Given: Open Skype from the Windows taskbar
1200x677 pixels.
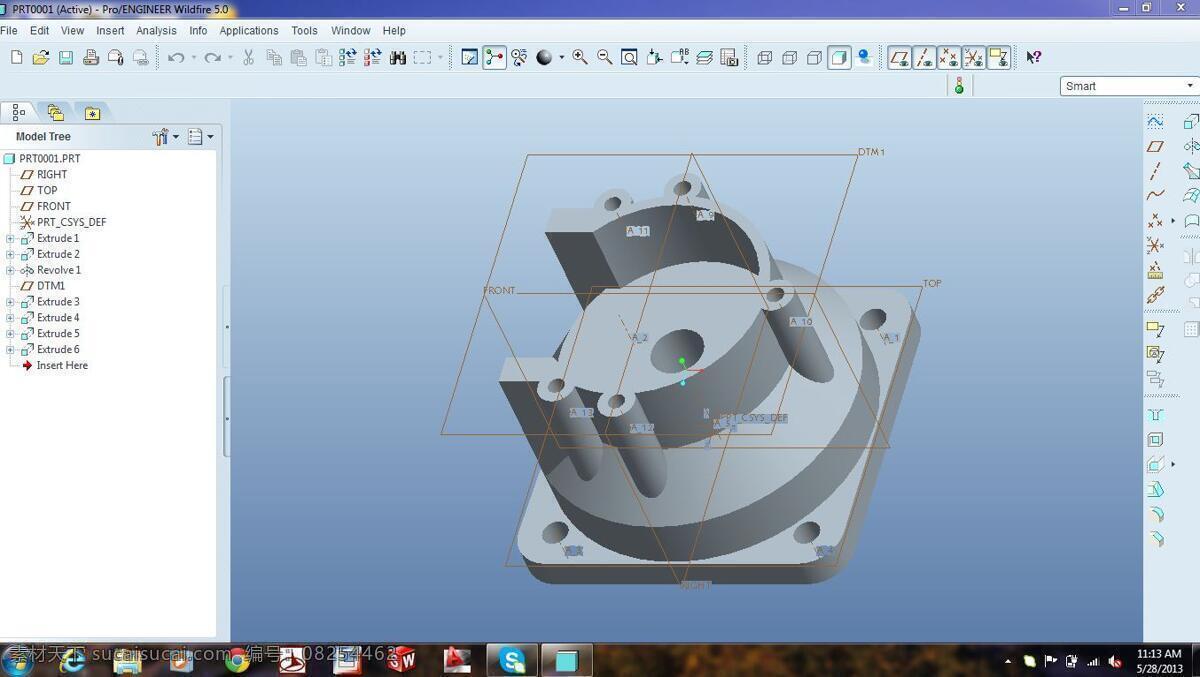Looking at the screenshot, I should point(513,660).
